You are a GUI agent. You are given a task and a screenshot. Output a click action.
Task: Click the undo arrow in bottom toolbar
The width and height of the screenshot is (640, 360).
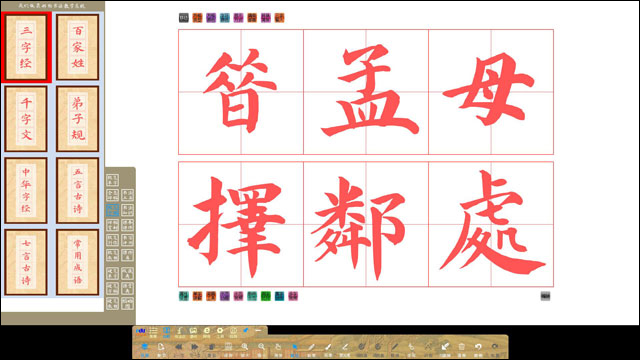(478, 347)
